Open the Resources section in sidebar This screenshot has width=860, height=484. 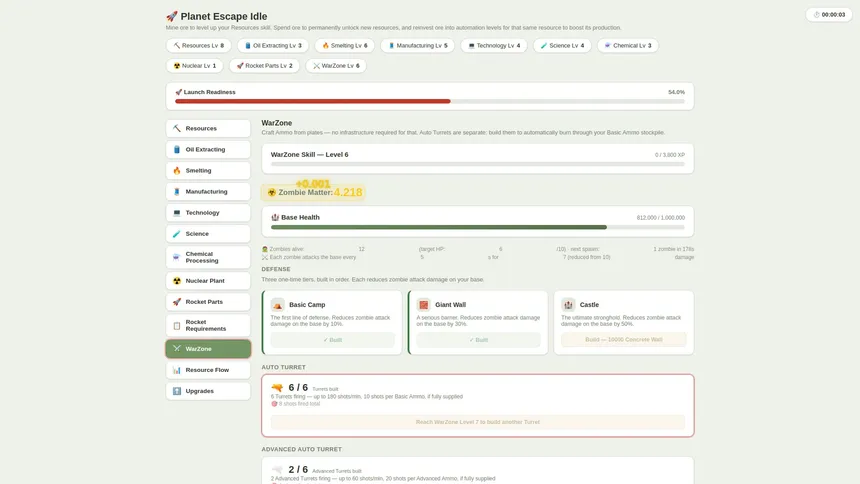click(208, 128)
